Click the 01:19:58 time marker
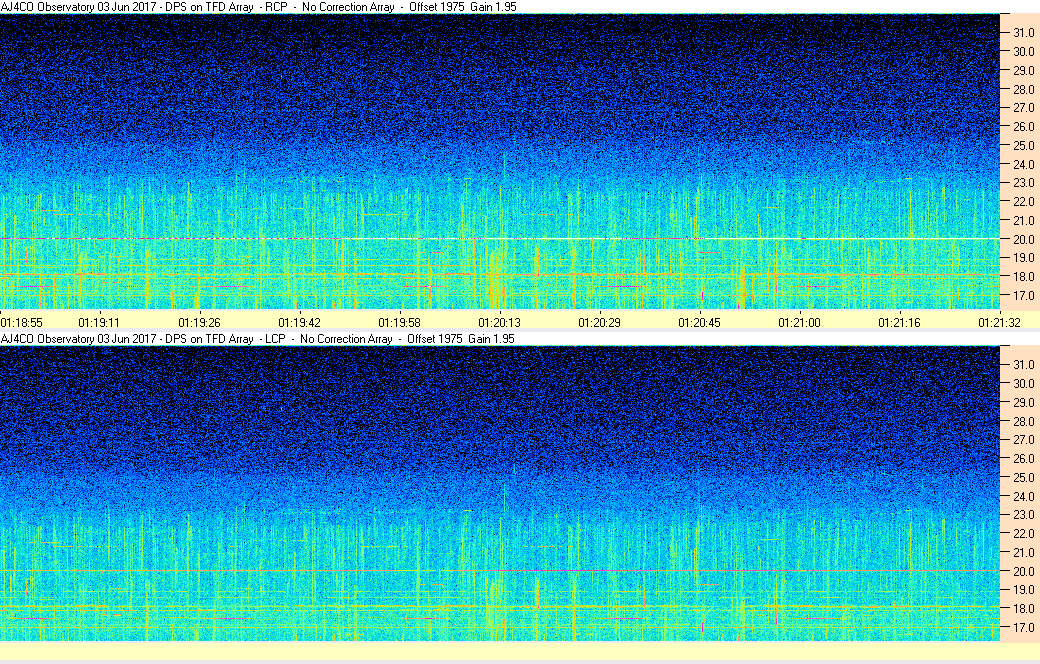 point(399,322)
